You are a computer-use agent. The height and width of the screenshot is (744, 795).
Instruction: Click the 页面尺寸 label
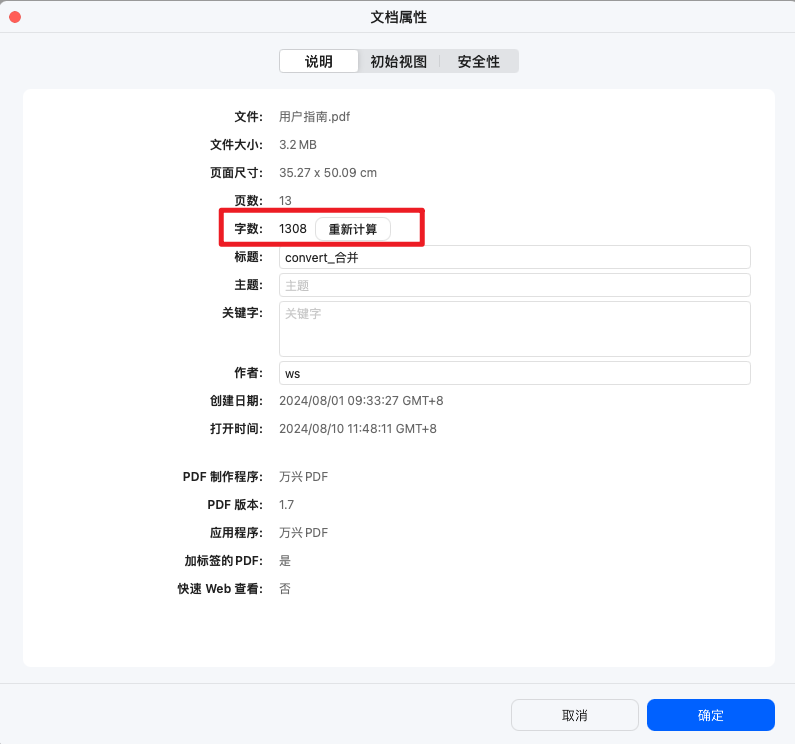tap(236, 173)
